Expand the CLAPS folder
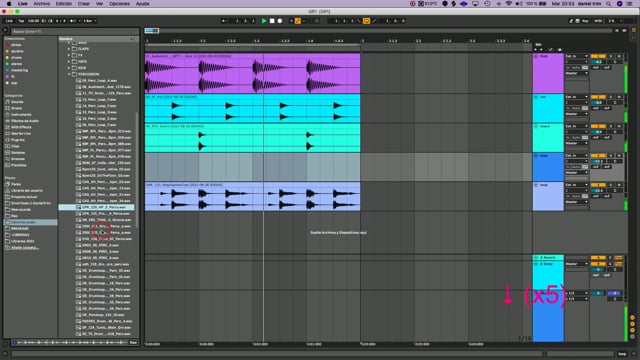This screenshot has width=640, height=360. pos(69,49)
